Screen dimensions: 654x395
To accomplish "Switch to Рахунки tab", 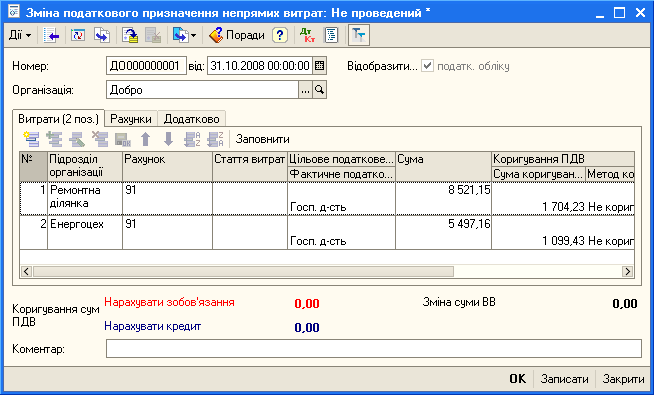I will pos(131,119).
